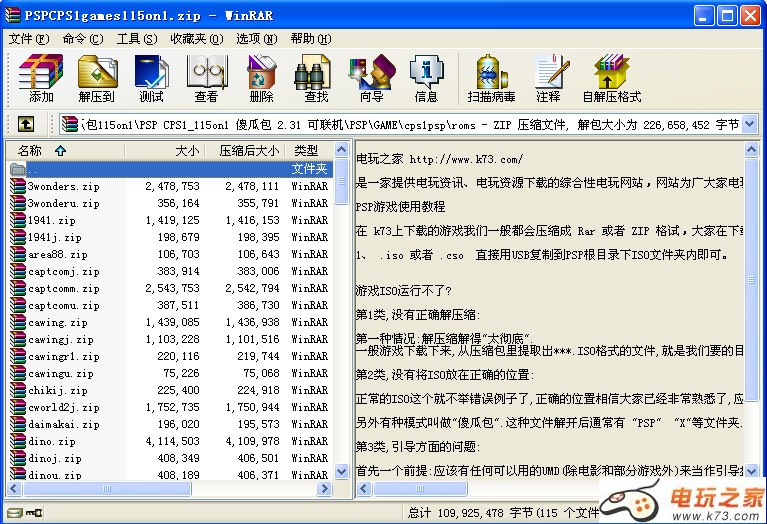The height and width of the screenshot is (524, 767).
Task: Click the 解压到 (Extract To) icon
Action: 97,78
